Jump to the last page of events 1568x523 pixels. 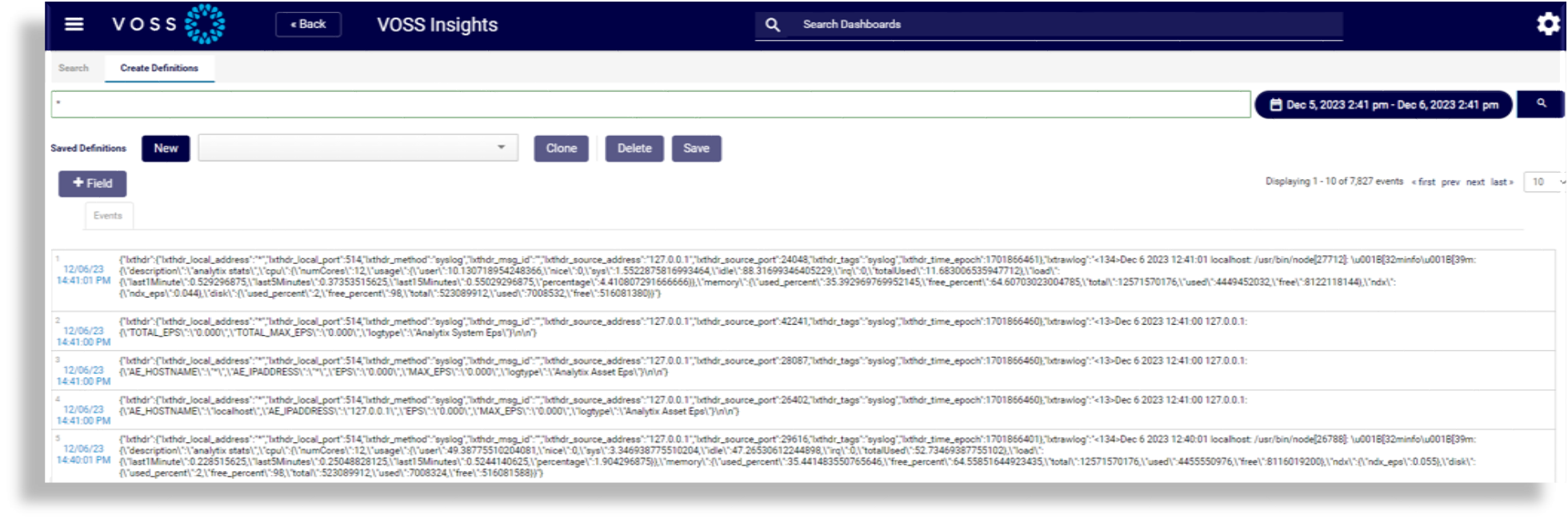pos(1502,182)
